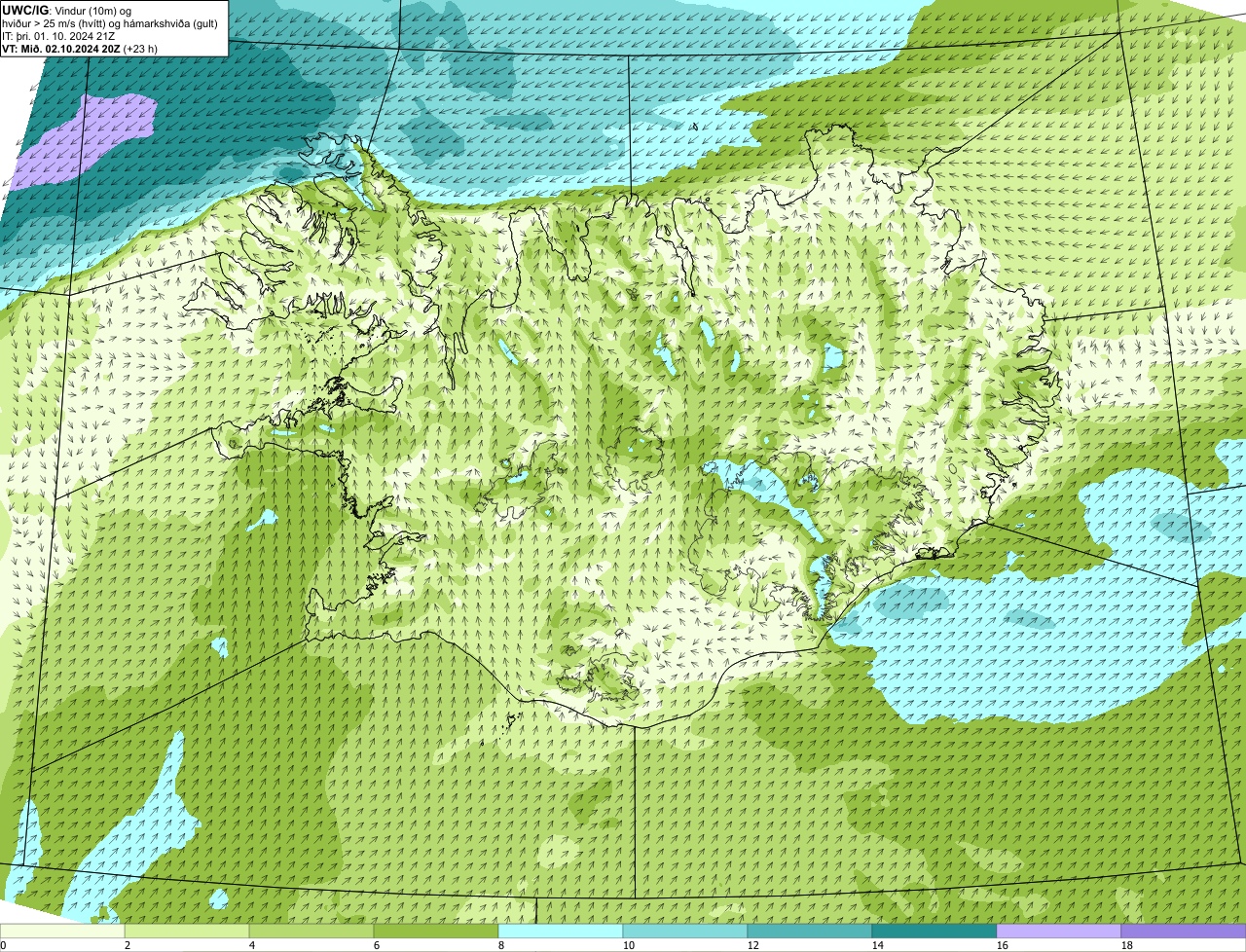Click the 'IT: þri. 01. 10. 2024 21Z' line
Viewport: 1246px width, 952px height.
(58, 36)
